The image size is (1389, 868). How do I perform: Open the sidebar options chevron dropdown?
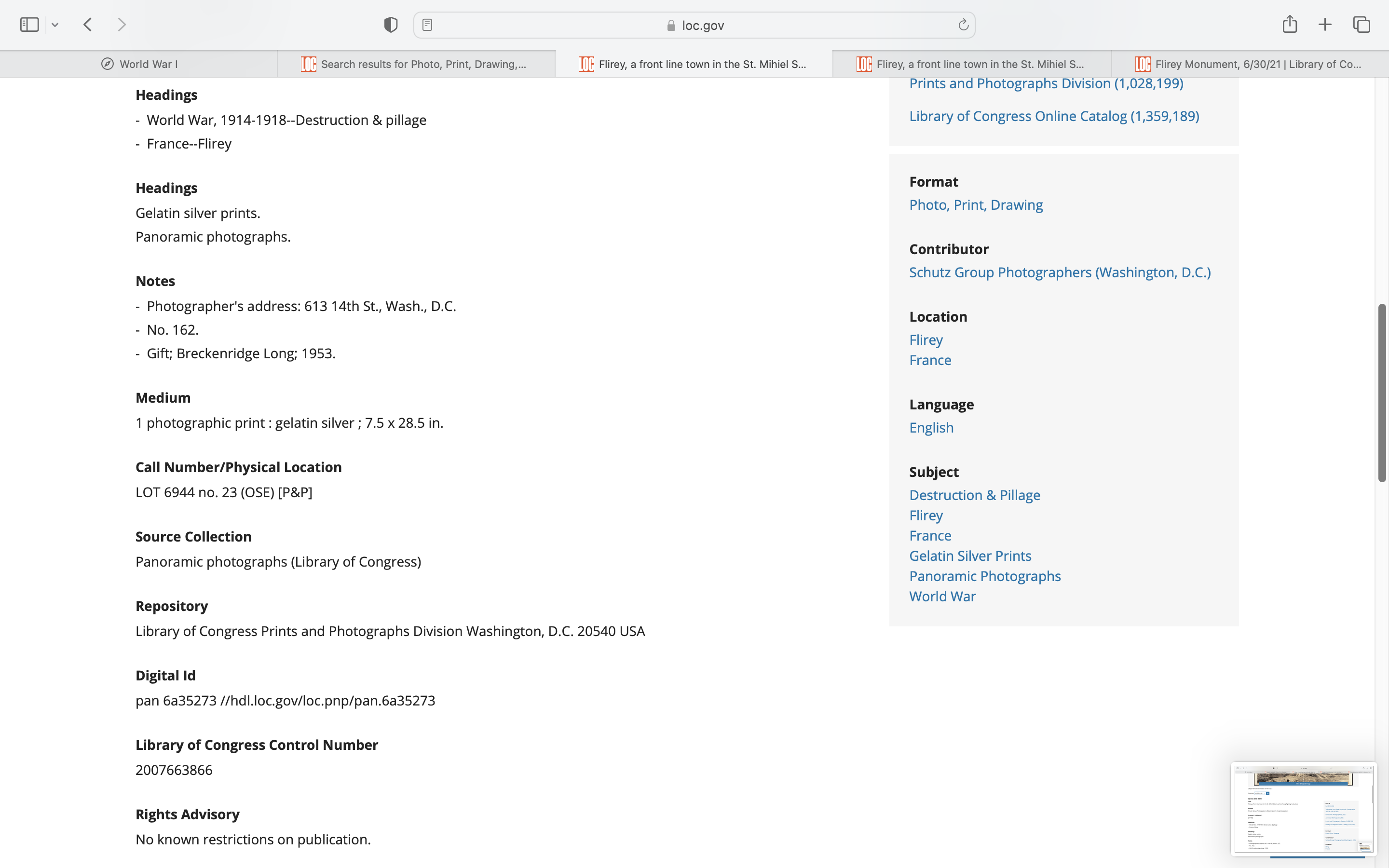point(55,25)
